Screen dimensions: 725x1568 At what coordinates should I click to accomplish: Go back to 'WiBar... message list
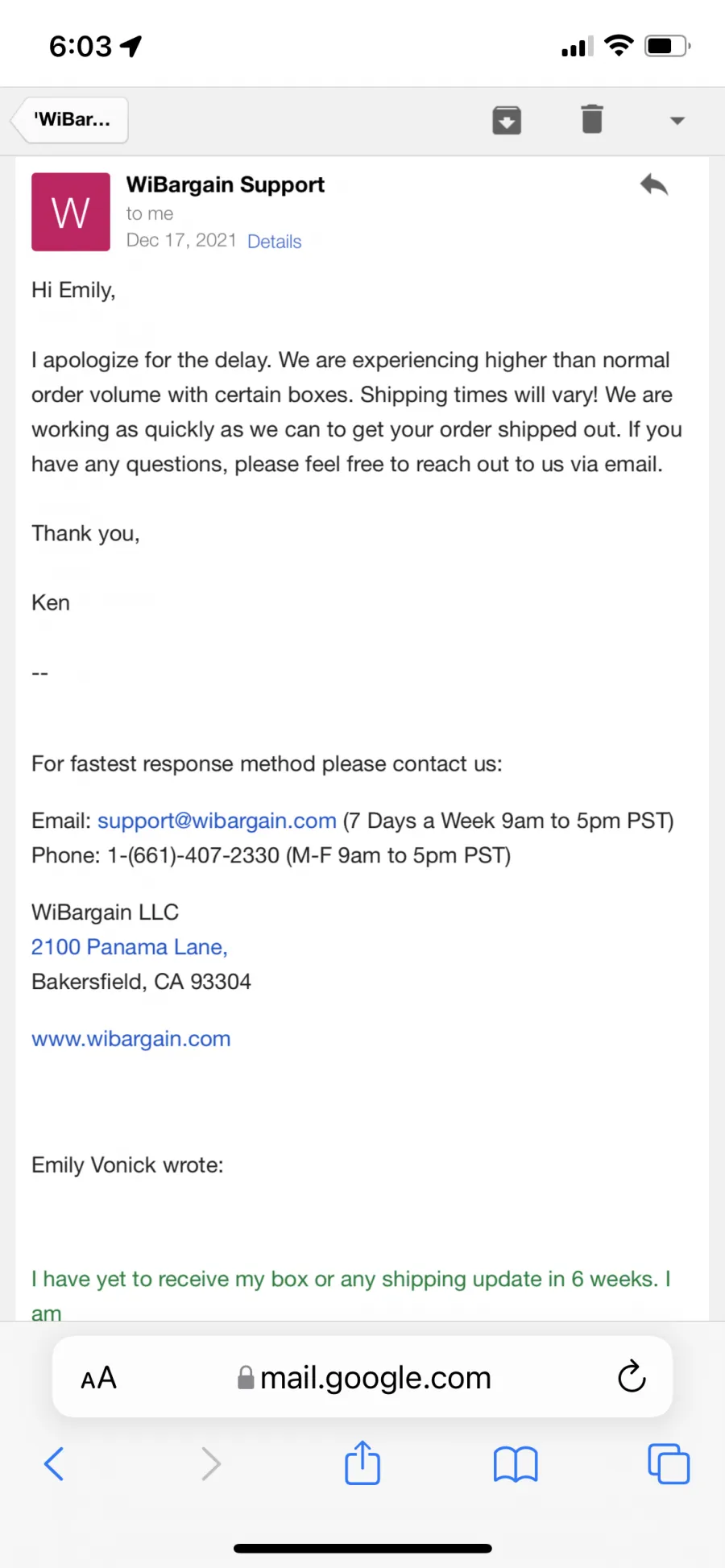tap(71, 120)
